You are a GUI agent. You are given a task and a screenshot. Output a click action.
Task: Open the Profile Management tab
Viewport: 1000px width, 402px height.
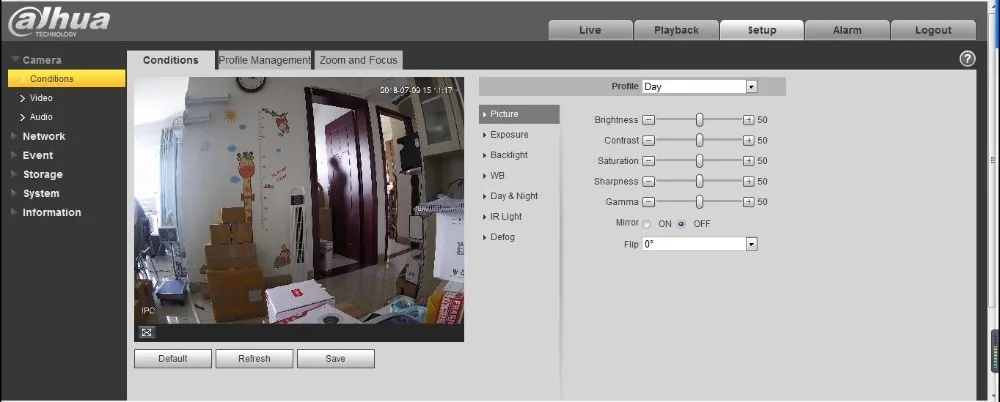coord(264,60)
